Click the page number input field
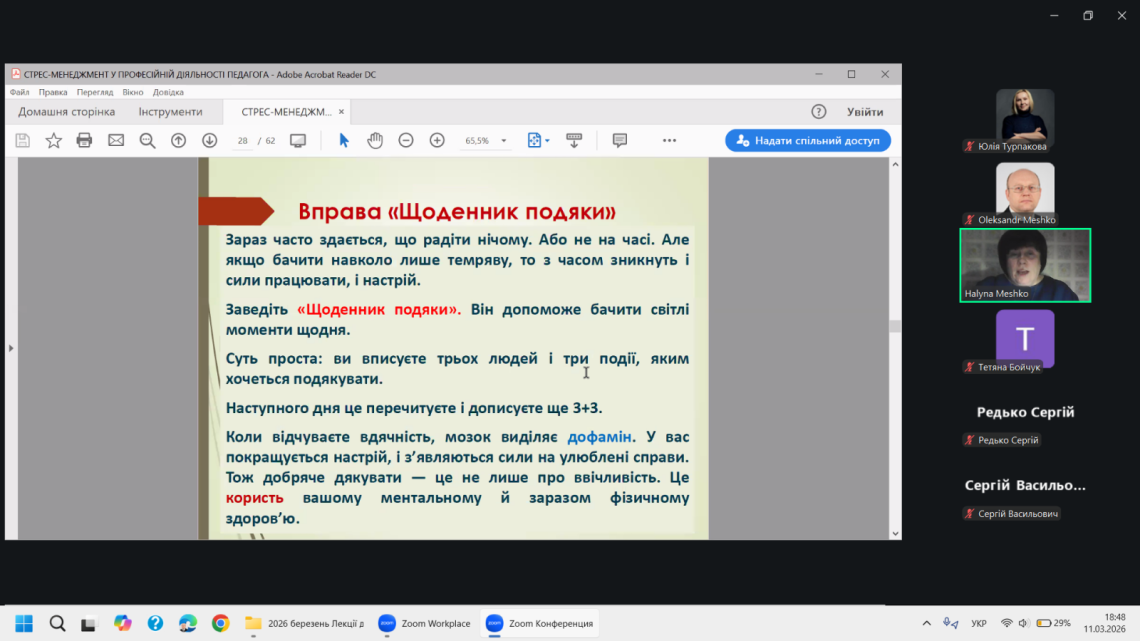1140x641 pixels. pyautogui.click(x=243, y=141)
